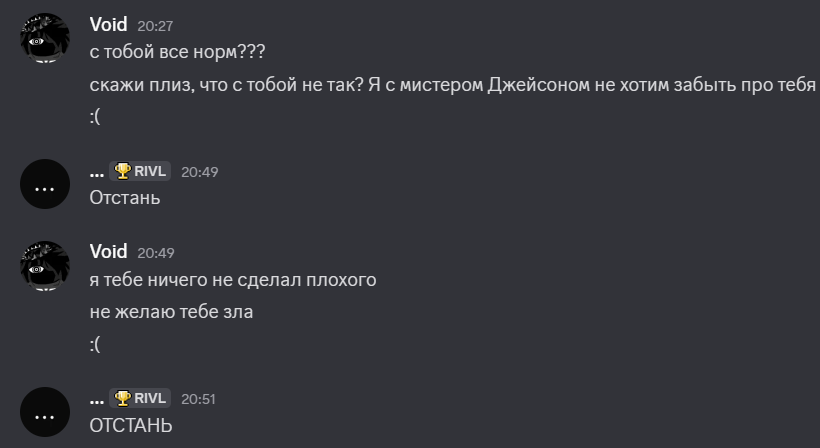Click the 20:49 timestamp next to Void

pyautogui.click(x=155, y=253)
